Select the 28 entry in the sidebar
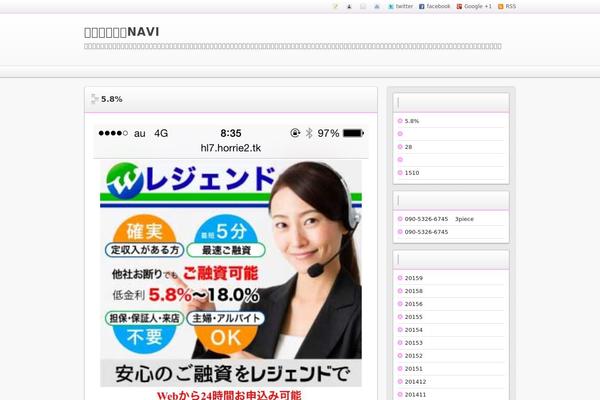Screen dimensions: 600x400 (408, 147)
